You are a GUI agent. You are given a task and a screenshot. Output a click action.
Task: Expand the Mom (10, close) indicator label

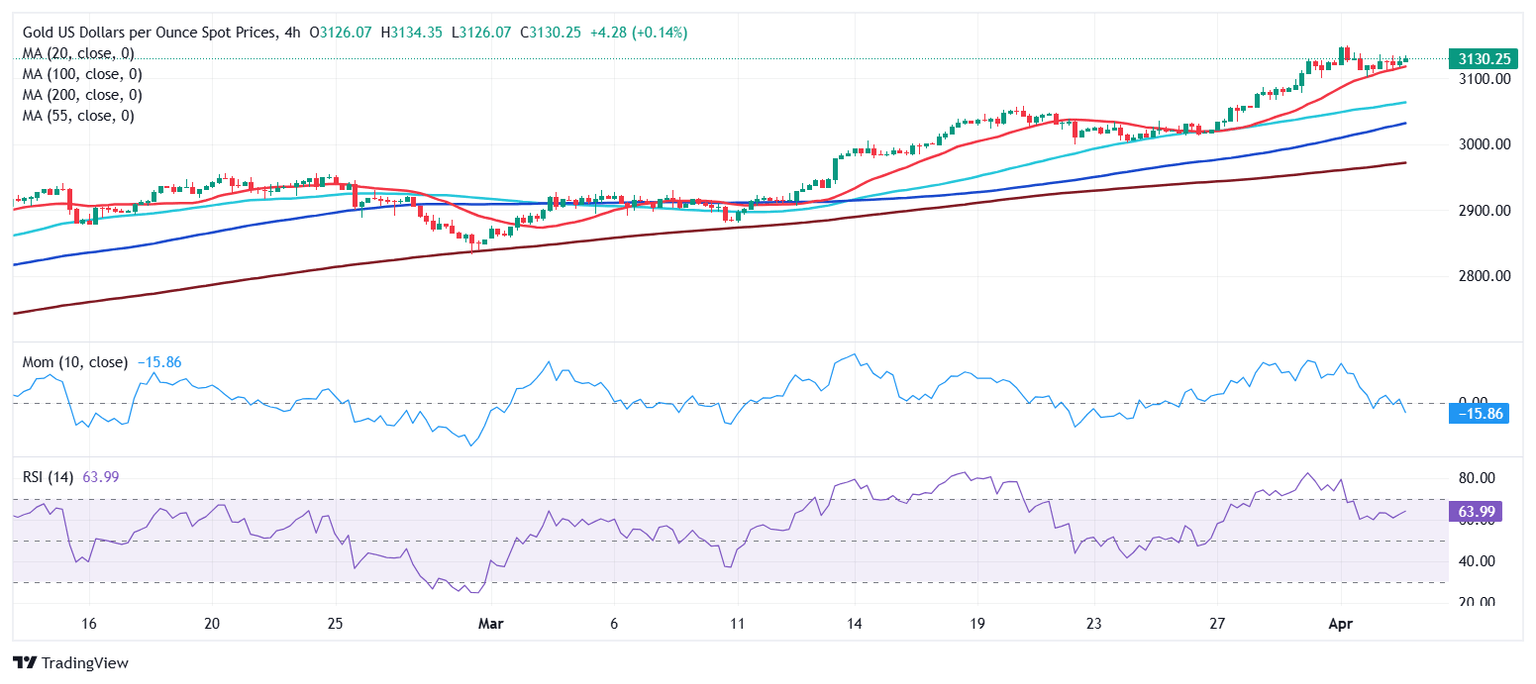(x=75, y=362)
